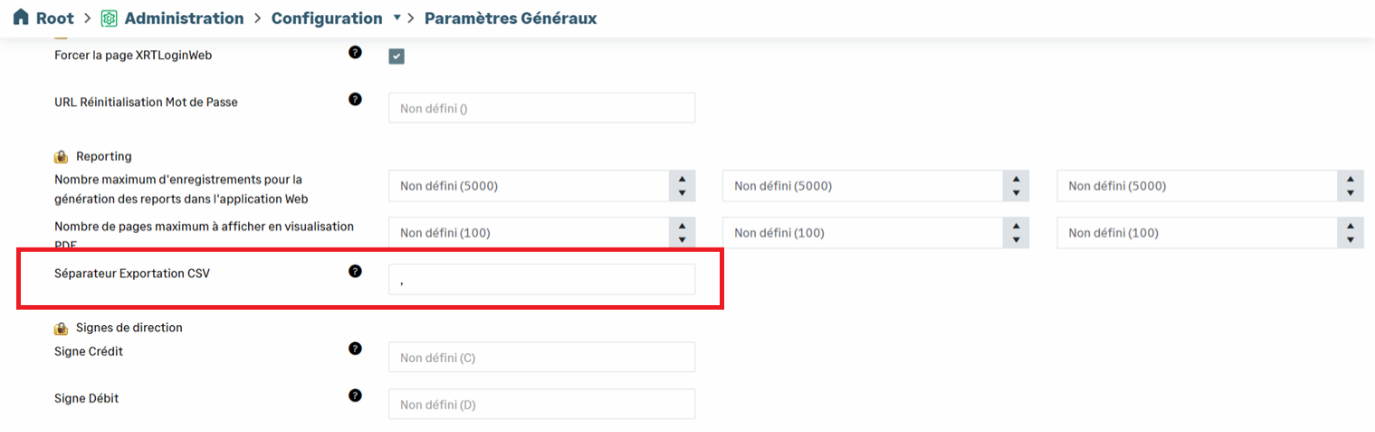Go to Administration in the breadcrumb
This screenshot has height=432, width=1375.
coord(184,19)
